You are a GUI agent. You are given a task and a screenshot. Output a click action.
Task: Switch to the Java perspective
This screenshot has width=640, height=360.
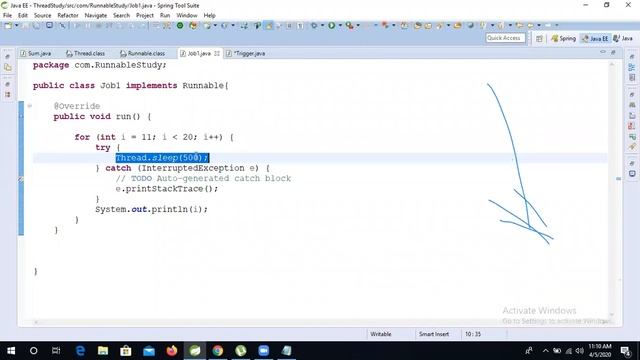coord(623,38)
